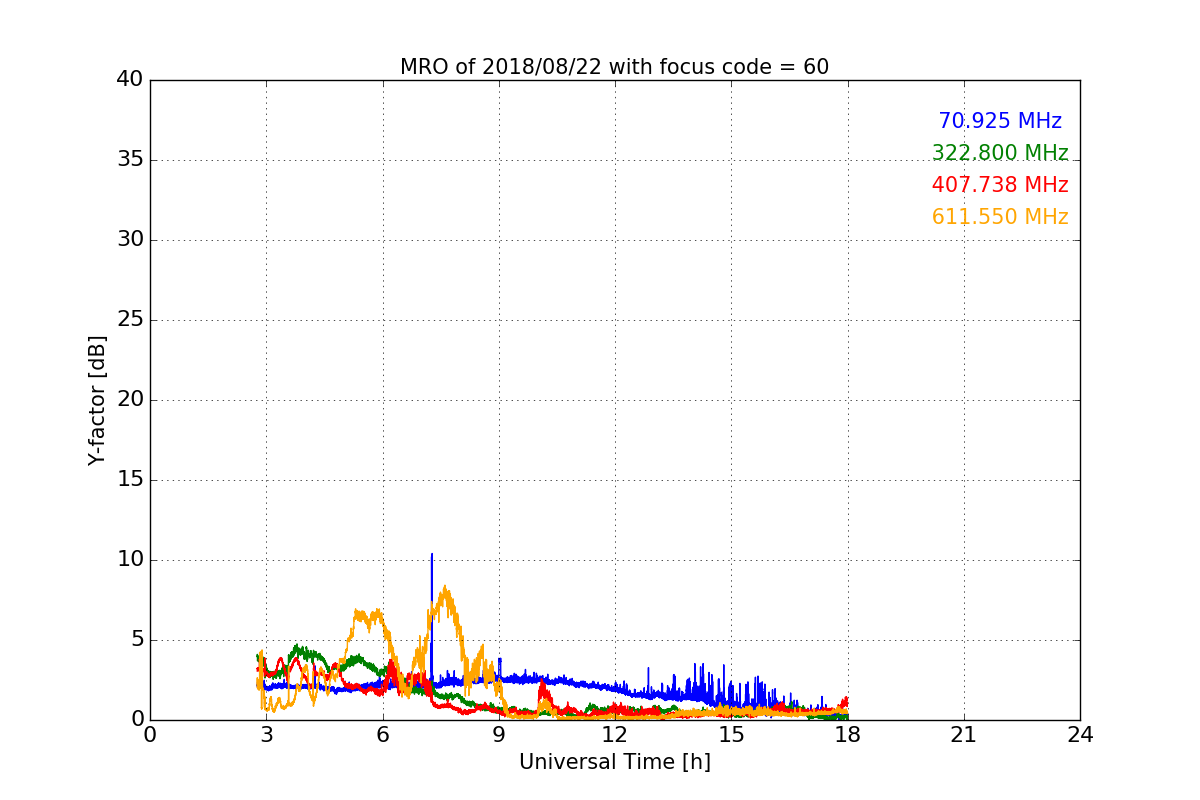
Task: Click the y-axis tick label '20'
Action: [x=130, y=400]
